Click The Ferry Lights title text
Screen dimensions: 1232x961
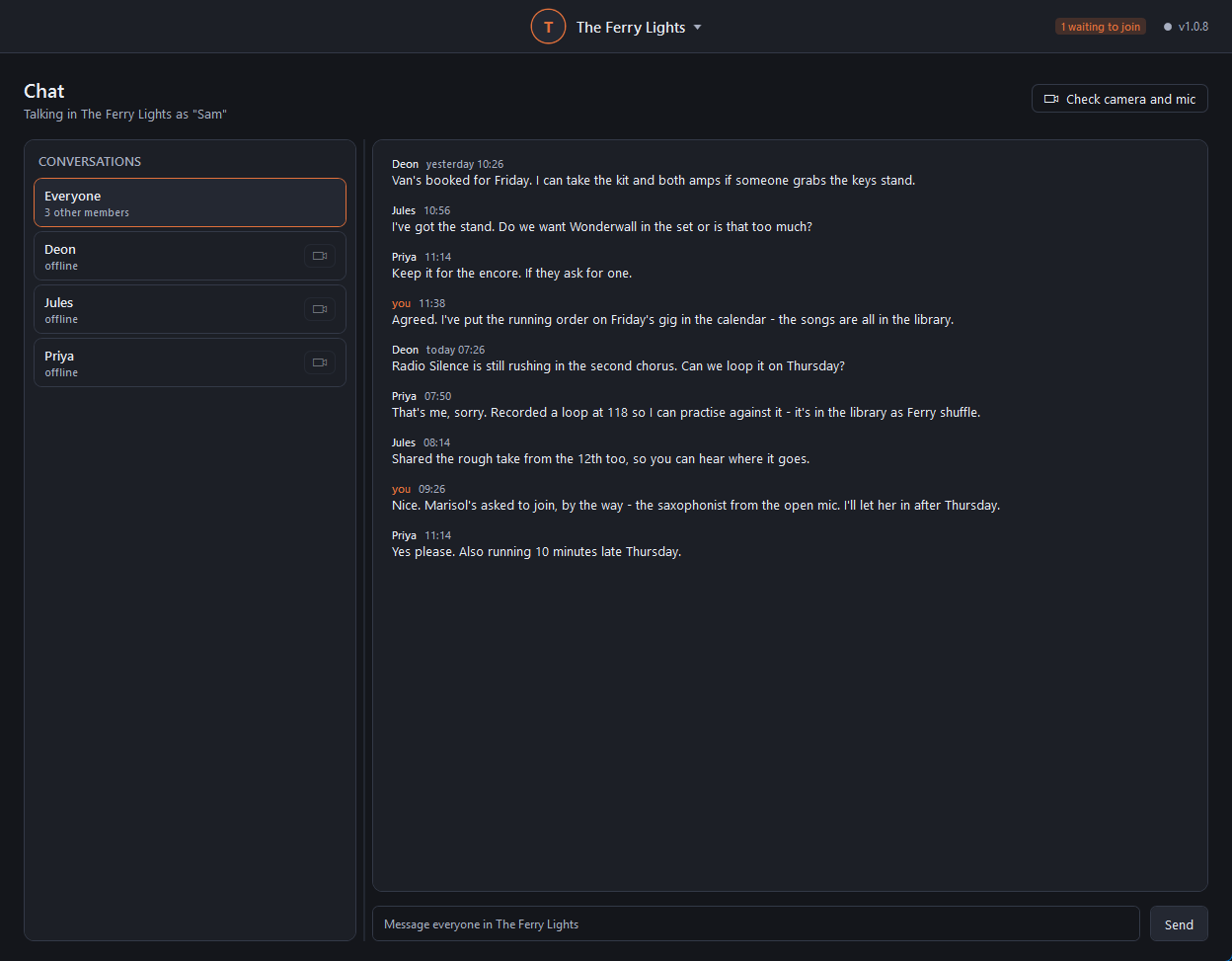(x=631, y=28)
